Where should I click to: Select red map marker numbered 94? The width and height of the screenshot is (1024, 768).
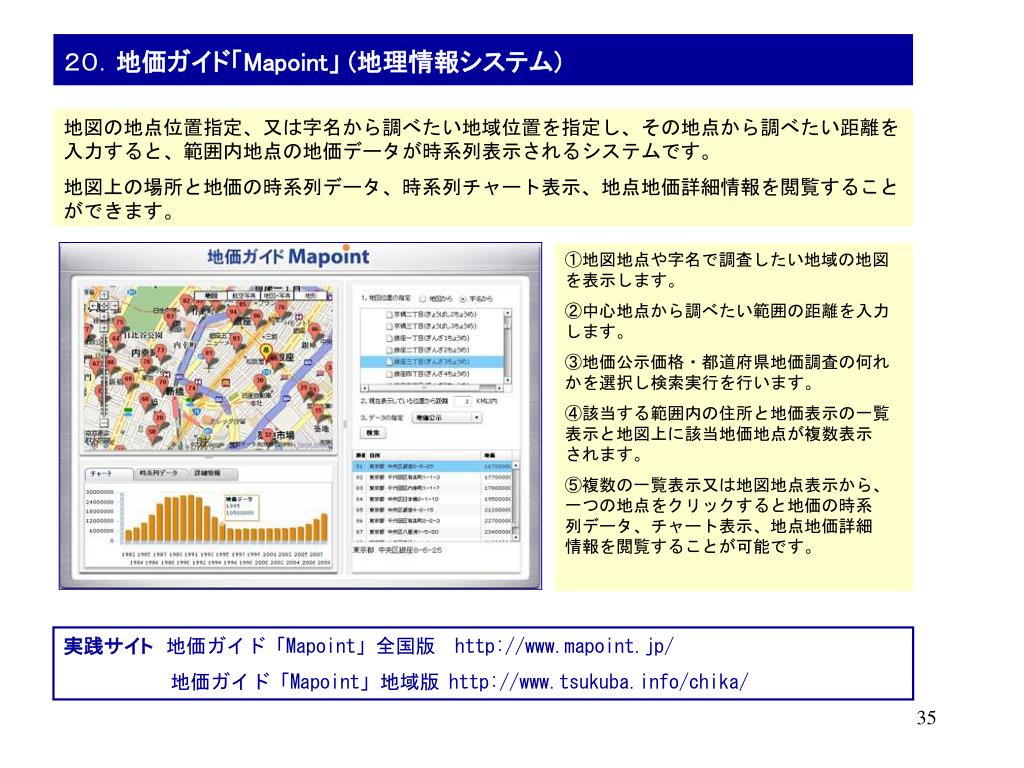(x=233, y=312)
